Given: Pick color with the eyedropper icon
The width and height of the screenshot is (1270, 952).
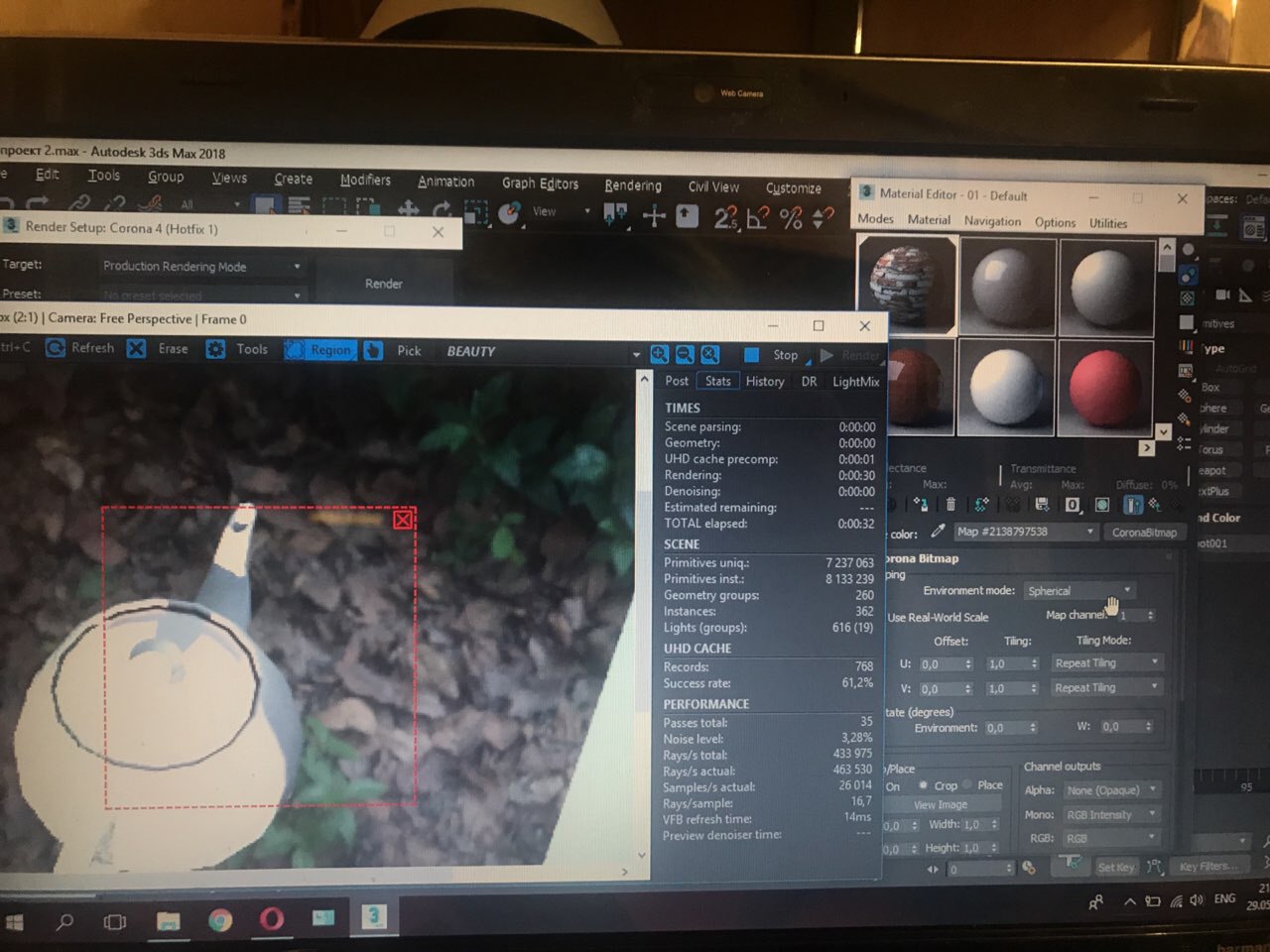Looking at the screenshot, I should pyautogui.click(x=938, y=532).
